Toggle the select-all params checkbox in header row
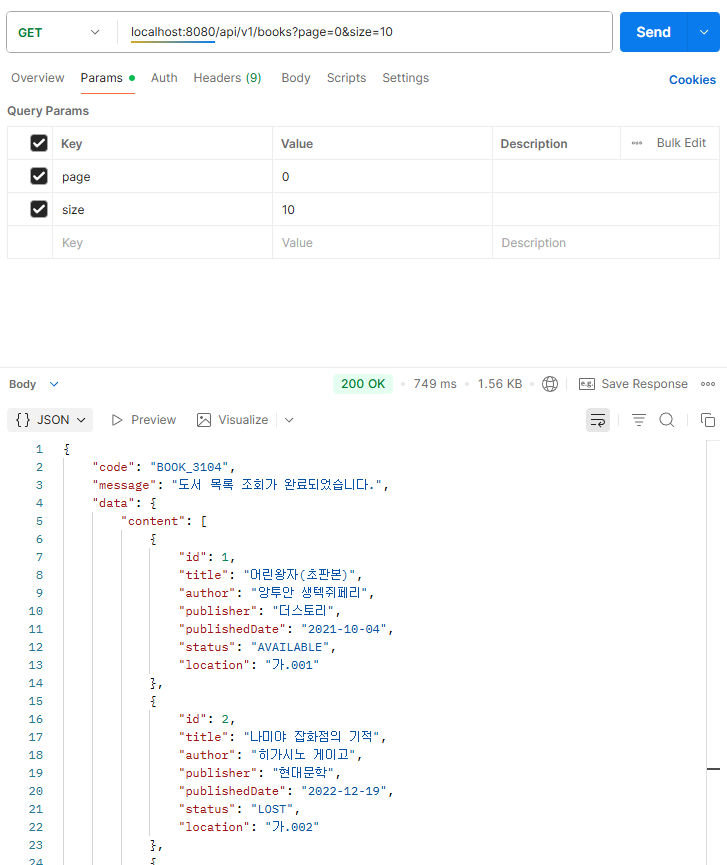The width and height of the screenshot is (727, 865). point(39,143)
